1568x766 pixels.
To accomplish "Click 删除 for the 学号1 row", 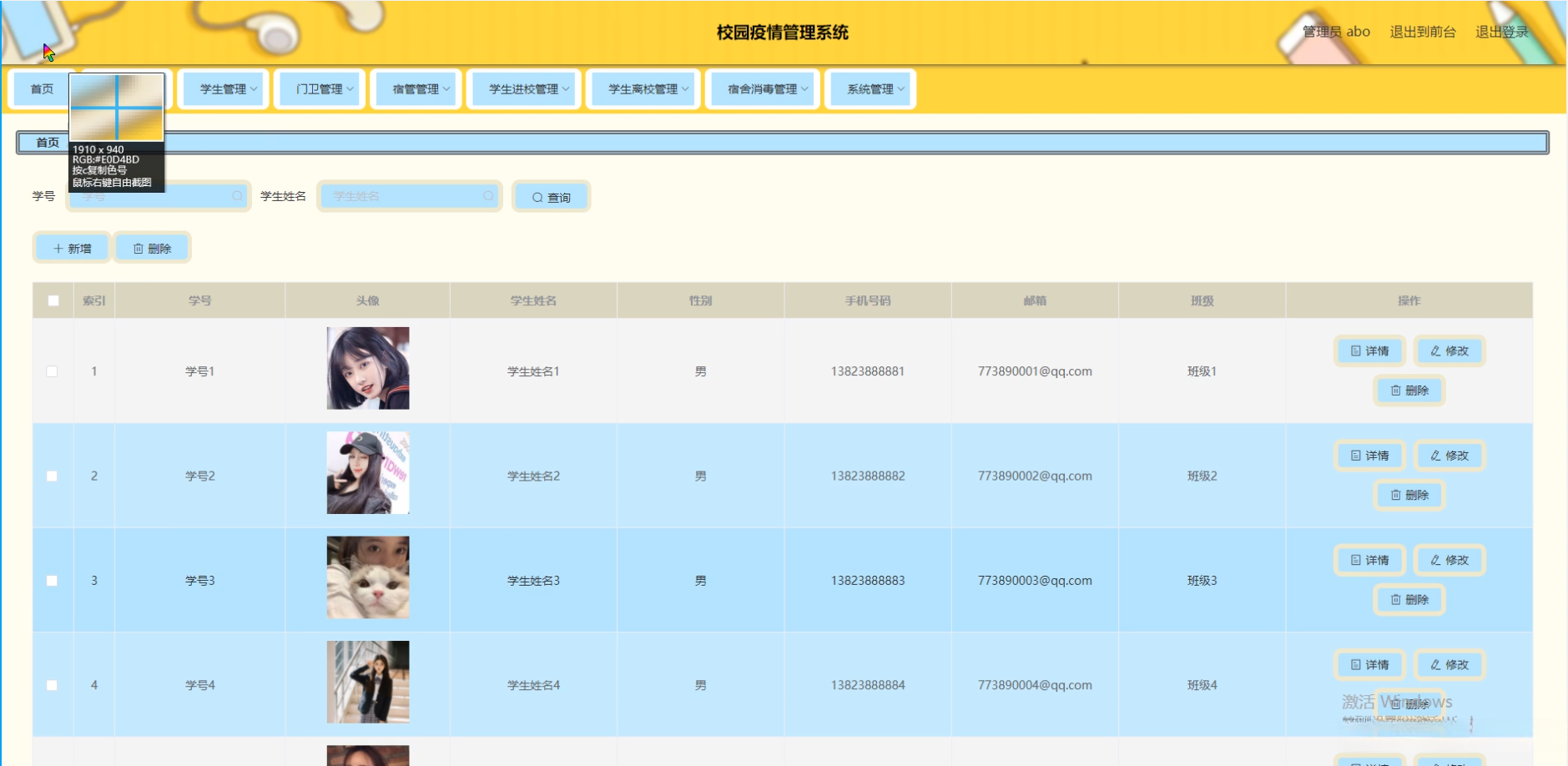I will pyautogui.click(x=1409, y=391).
